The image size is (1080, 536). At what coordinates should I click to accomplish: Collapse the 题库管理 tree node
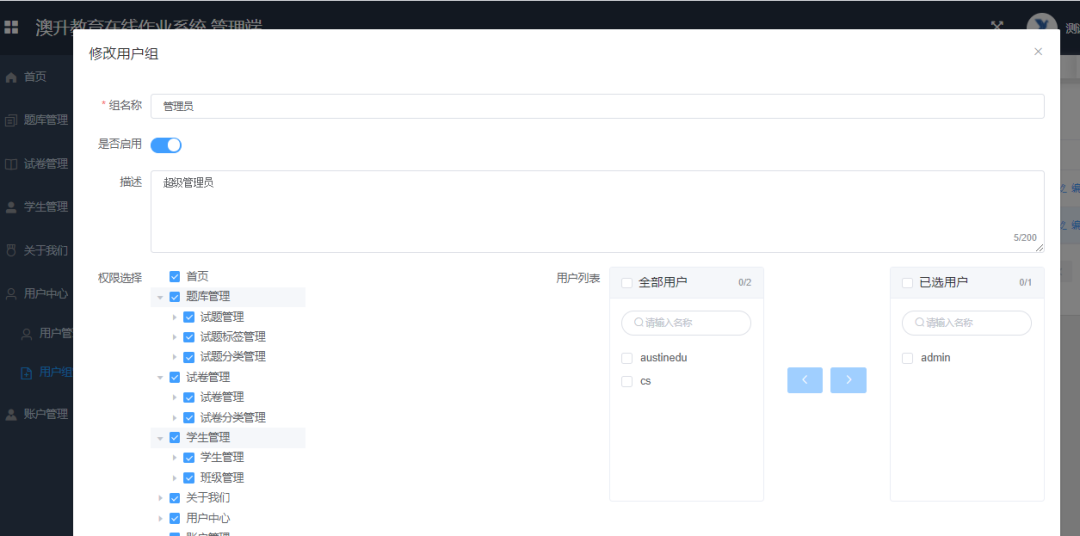pos(160,297)
